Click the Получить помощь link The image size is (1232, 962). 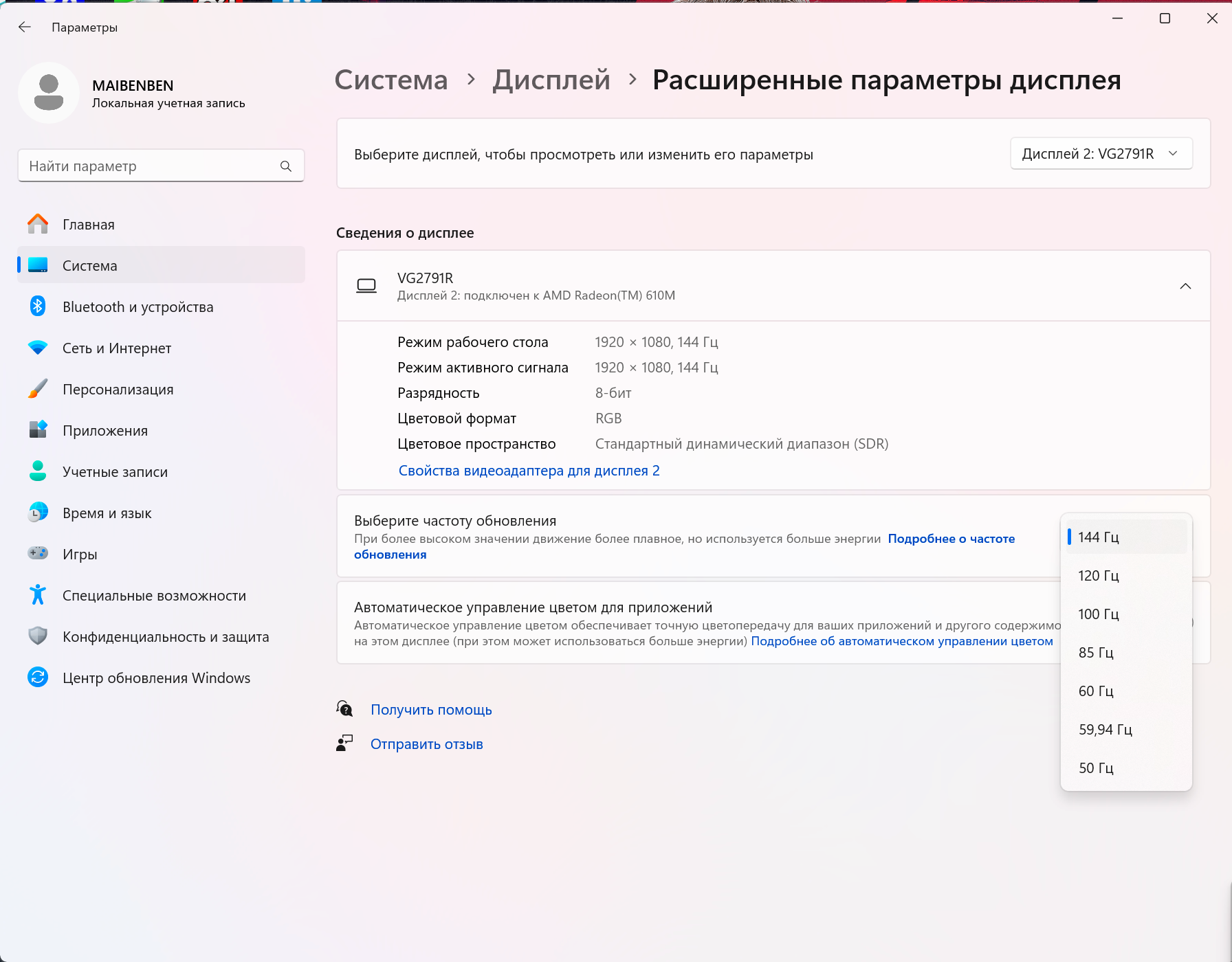pyautogui.click(x=431, y=710)
